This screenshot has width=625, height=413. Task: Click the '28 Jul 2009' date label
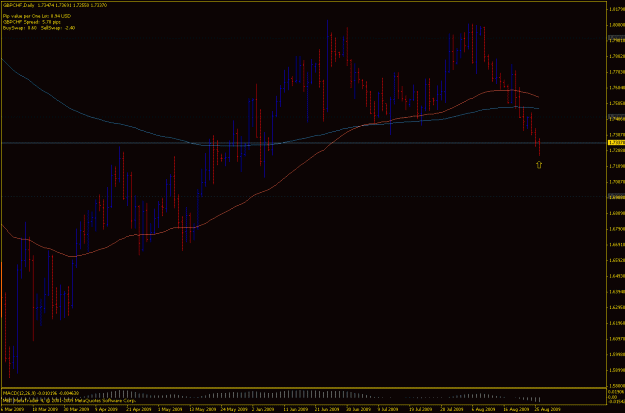(x=452, y=409)
